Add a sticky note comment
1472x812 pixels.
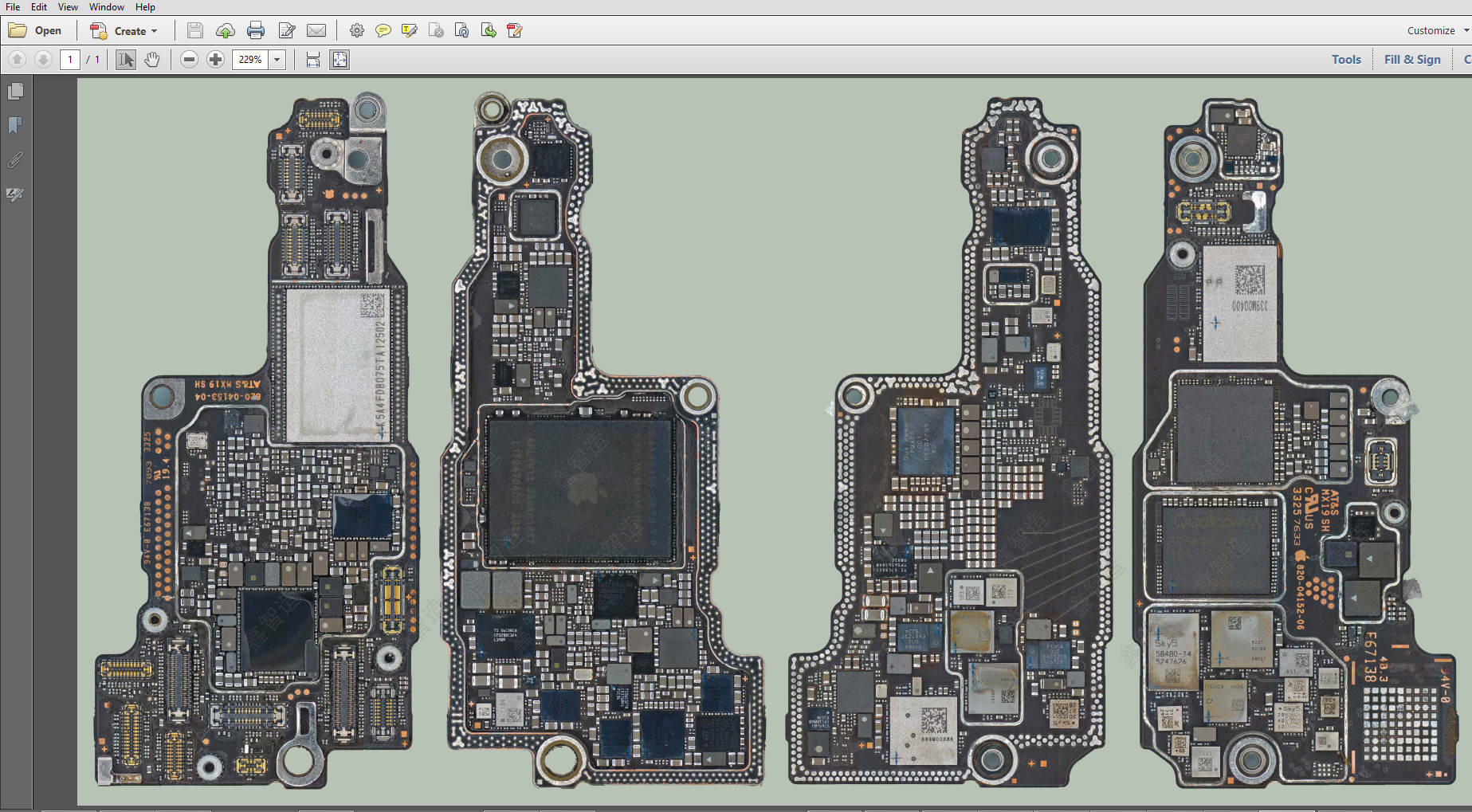tap(383, 31)
